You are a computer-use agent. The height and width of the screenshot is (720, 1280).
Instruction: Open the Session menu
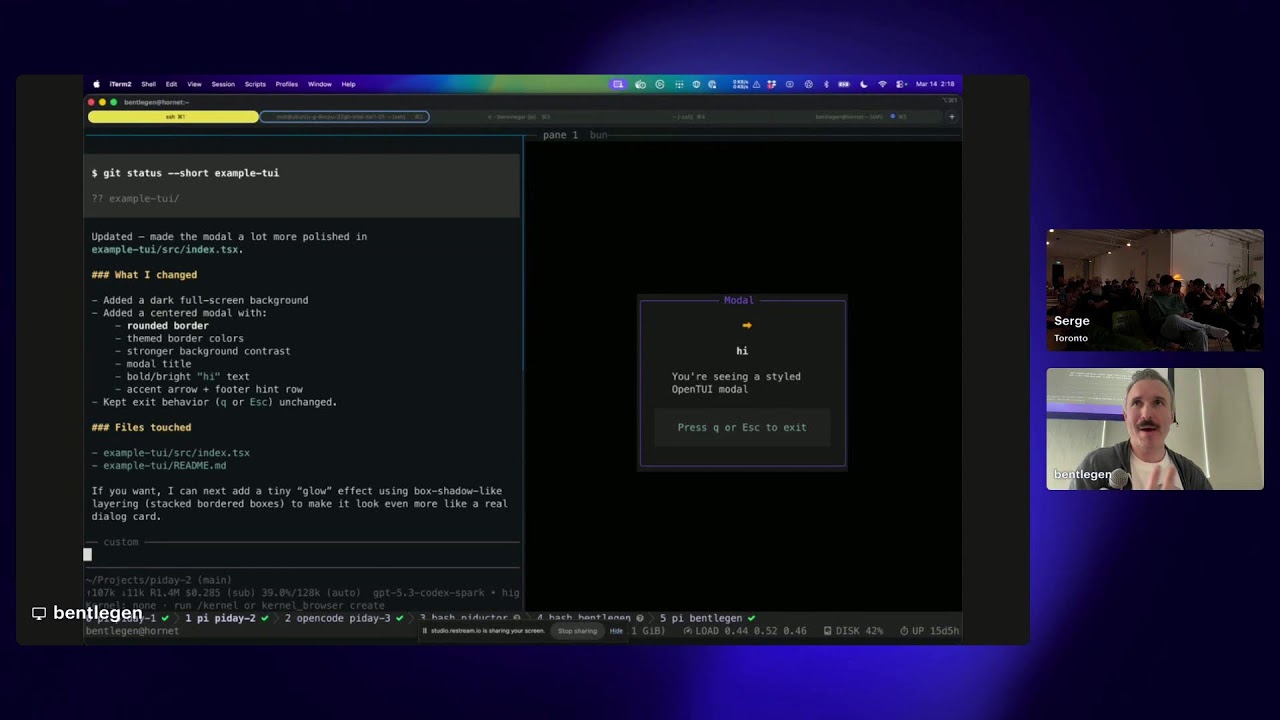[223, 84]
